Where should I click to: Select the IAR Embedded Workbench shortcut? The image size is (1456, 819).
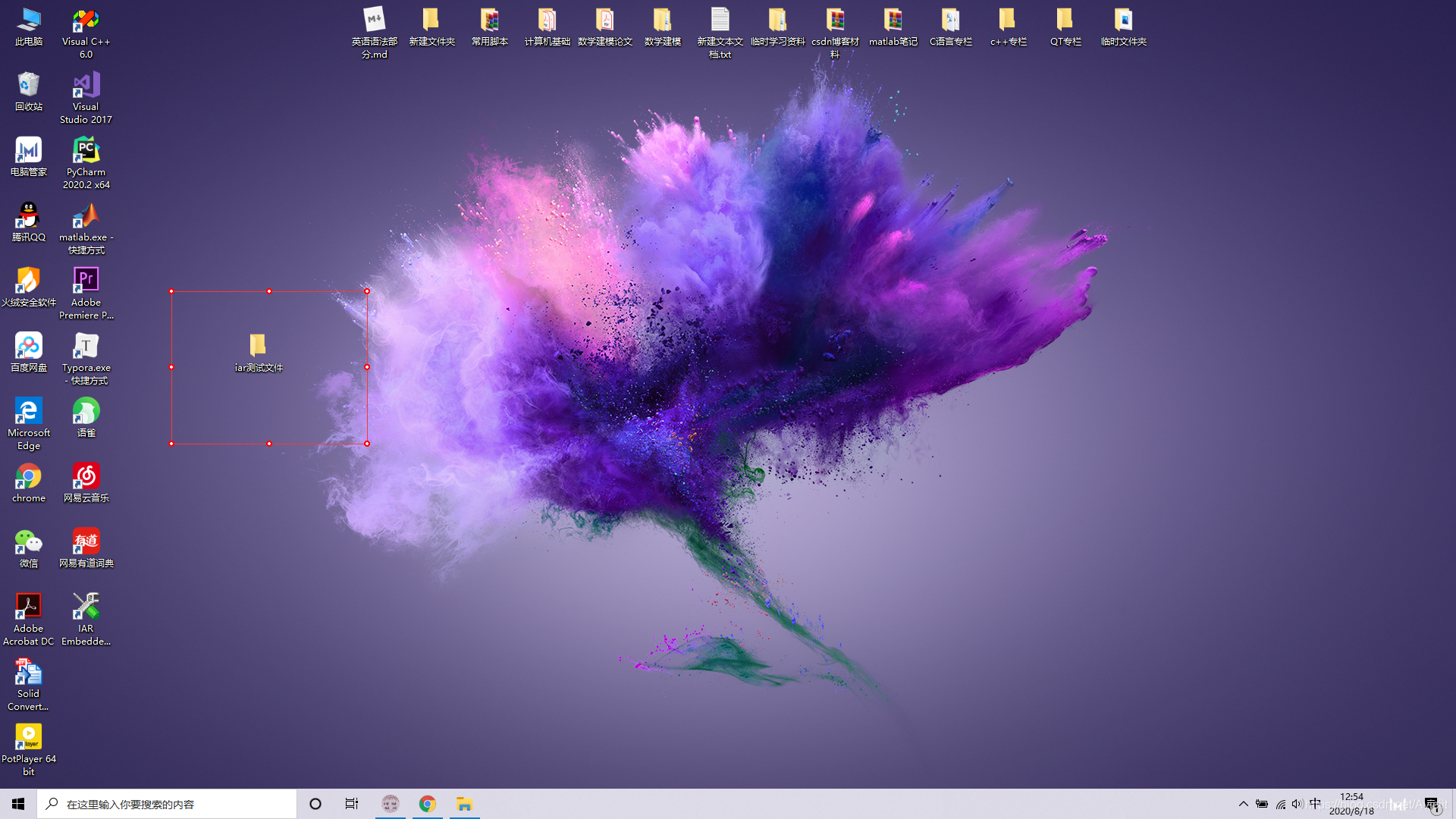coord(86,620)
